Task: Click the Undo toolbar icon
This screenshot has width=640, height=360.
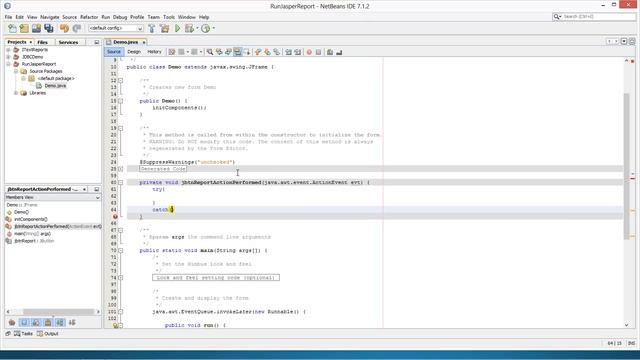Action: [64, 28]
